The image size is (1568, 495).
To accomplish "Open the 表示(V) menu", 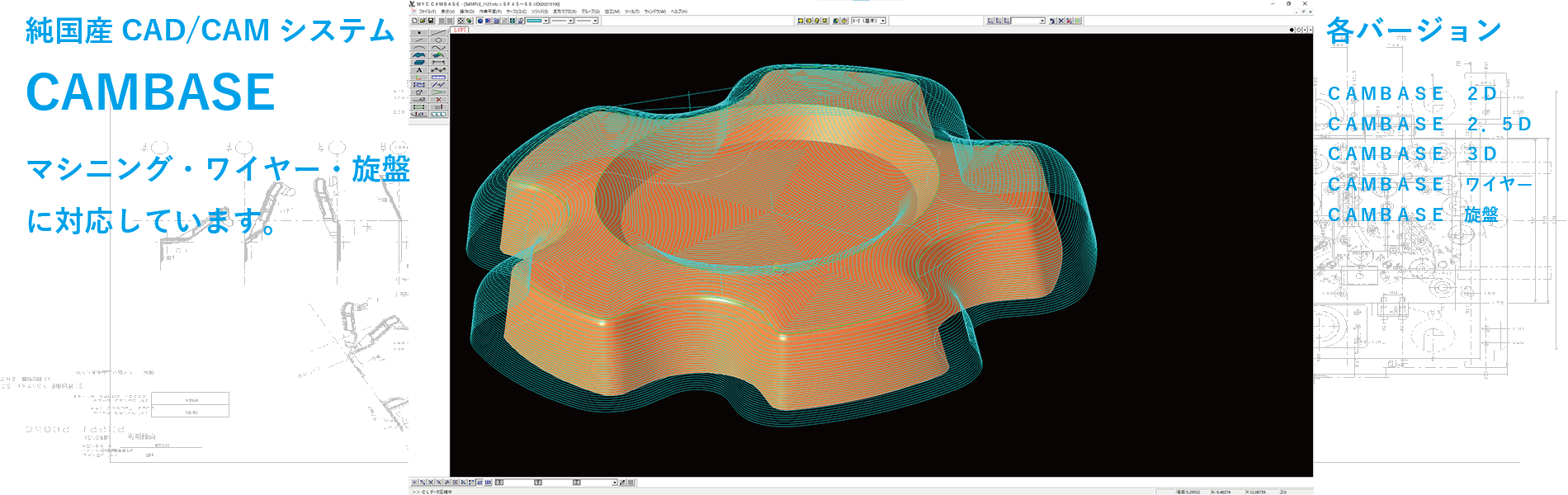I will [x=448, y=12].
